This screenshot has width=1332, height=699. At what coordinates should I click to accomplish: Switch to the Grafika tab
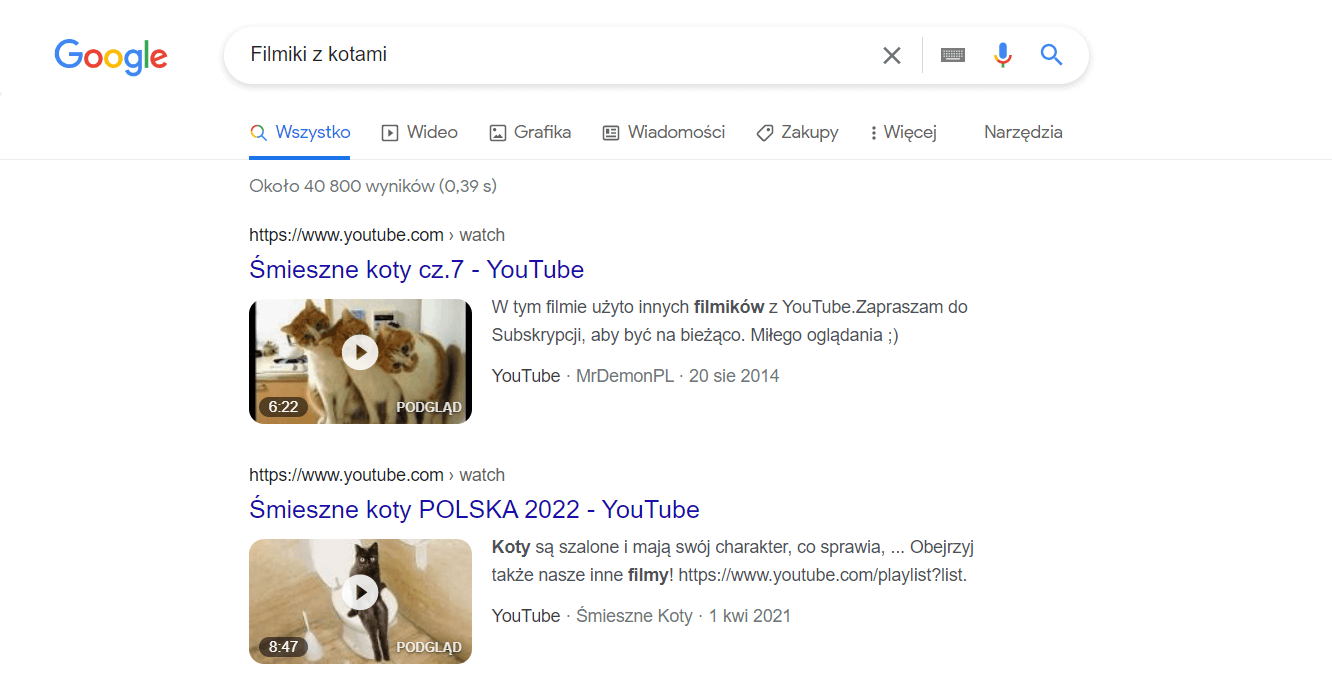click(x=530, y=132)
